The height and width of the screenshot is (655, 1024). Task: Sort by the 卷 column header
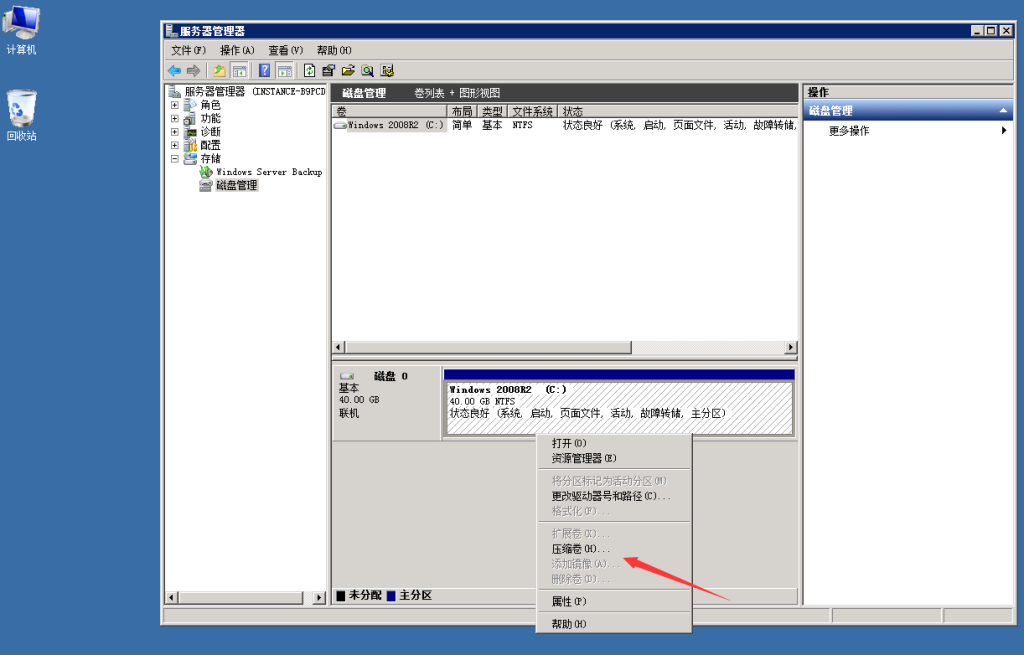[x=389, y=111]
